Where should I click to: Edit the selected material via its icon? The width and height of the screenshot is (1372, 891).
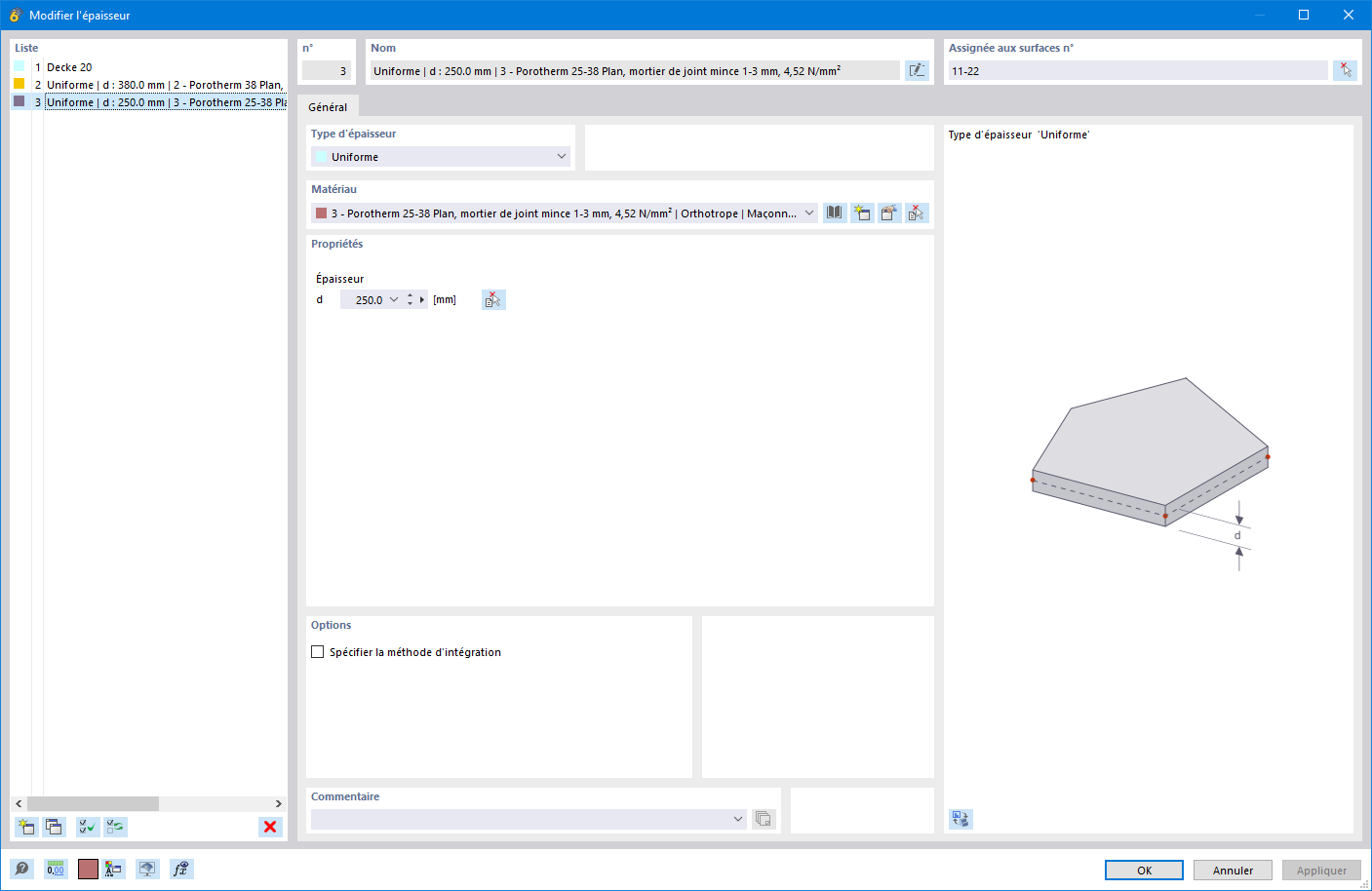[889, 213]
